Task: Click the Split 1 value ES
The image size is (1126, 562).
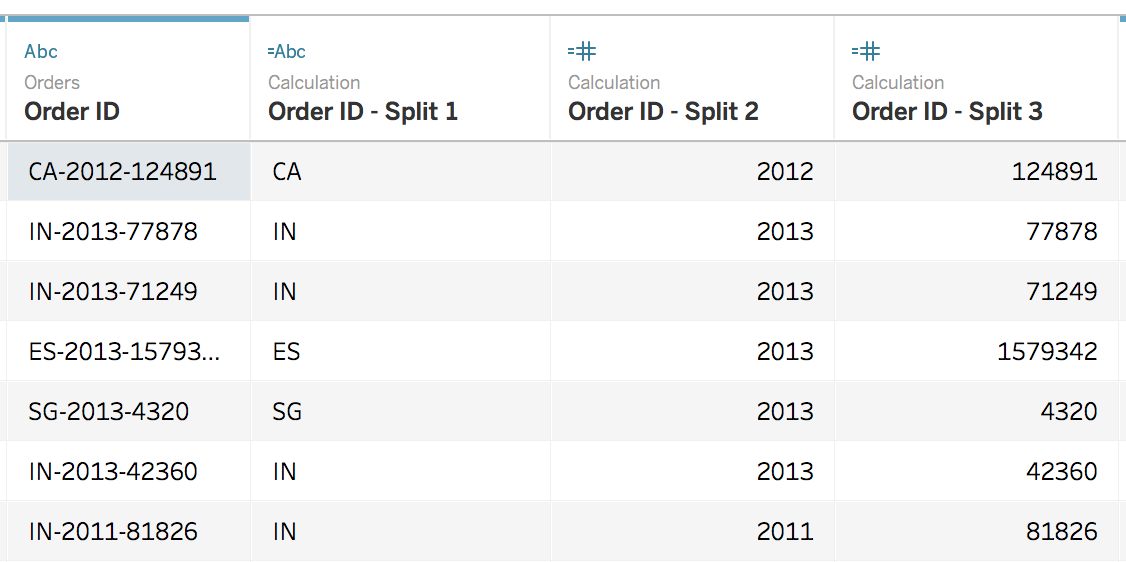Action: 286,352
